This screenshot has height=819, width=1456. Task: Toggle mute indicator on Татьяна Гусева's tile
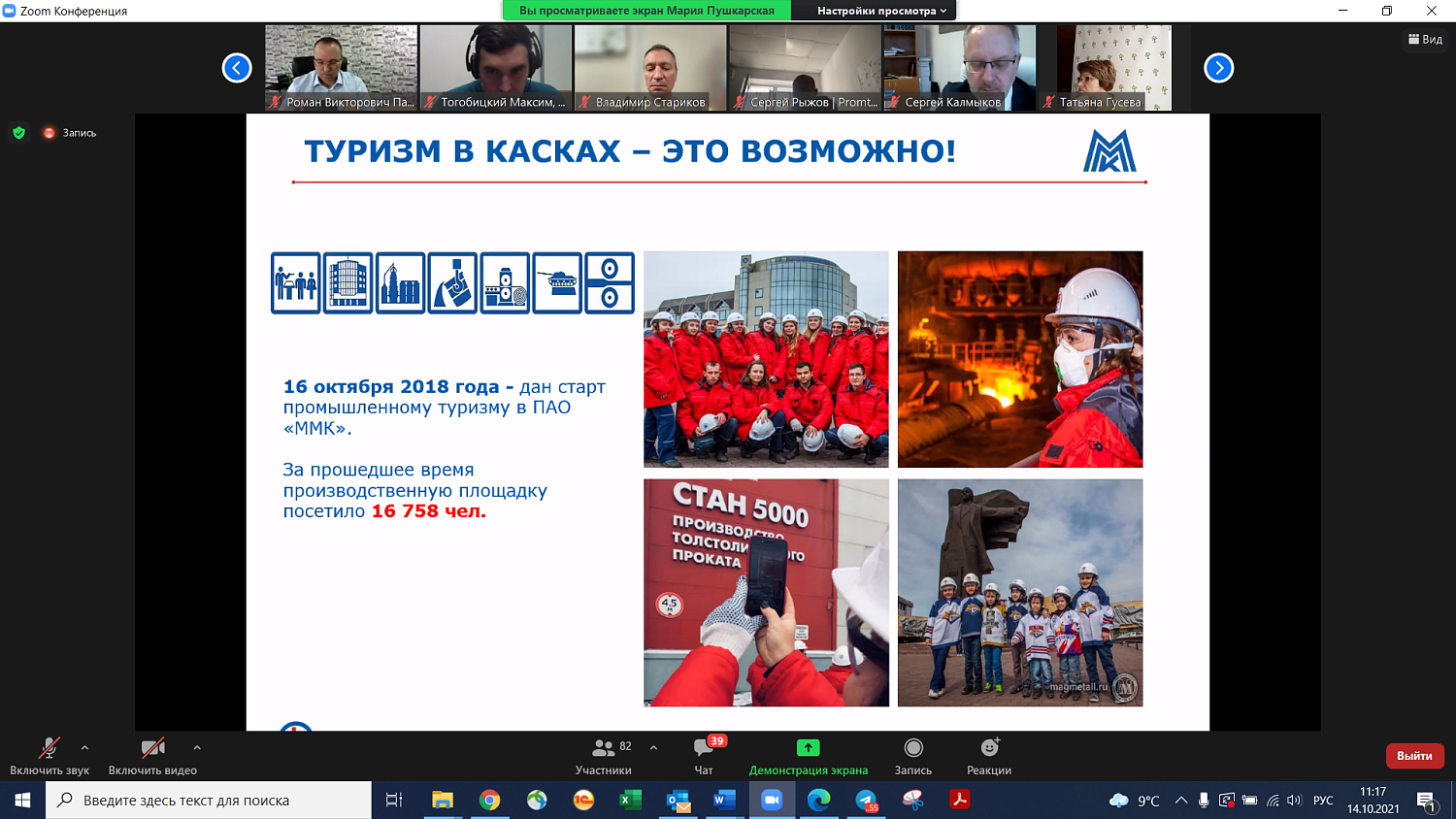coord(1050,101)
